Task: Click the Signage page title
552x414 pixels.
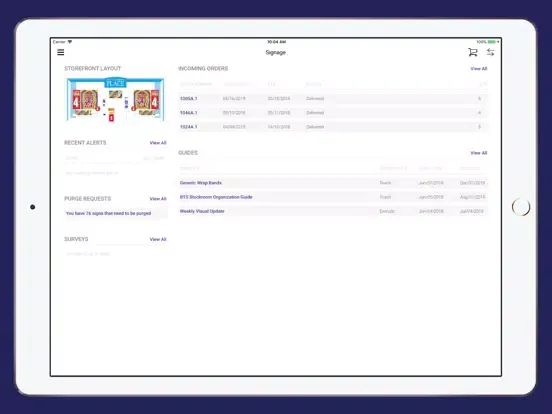Action: [x=276, y=52]
